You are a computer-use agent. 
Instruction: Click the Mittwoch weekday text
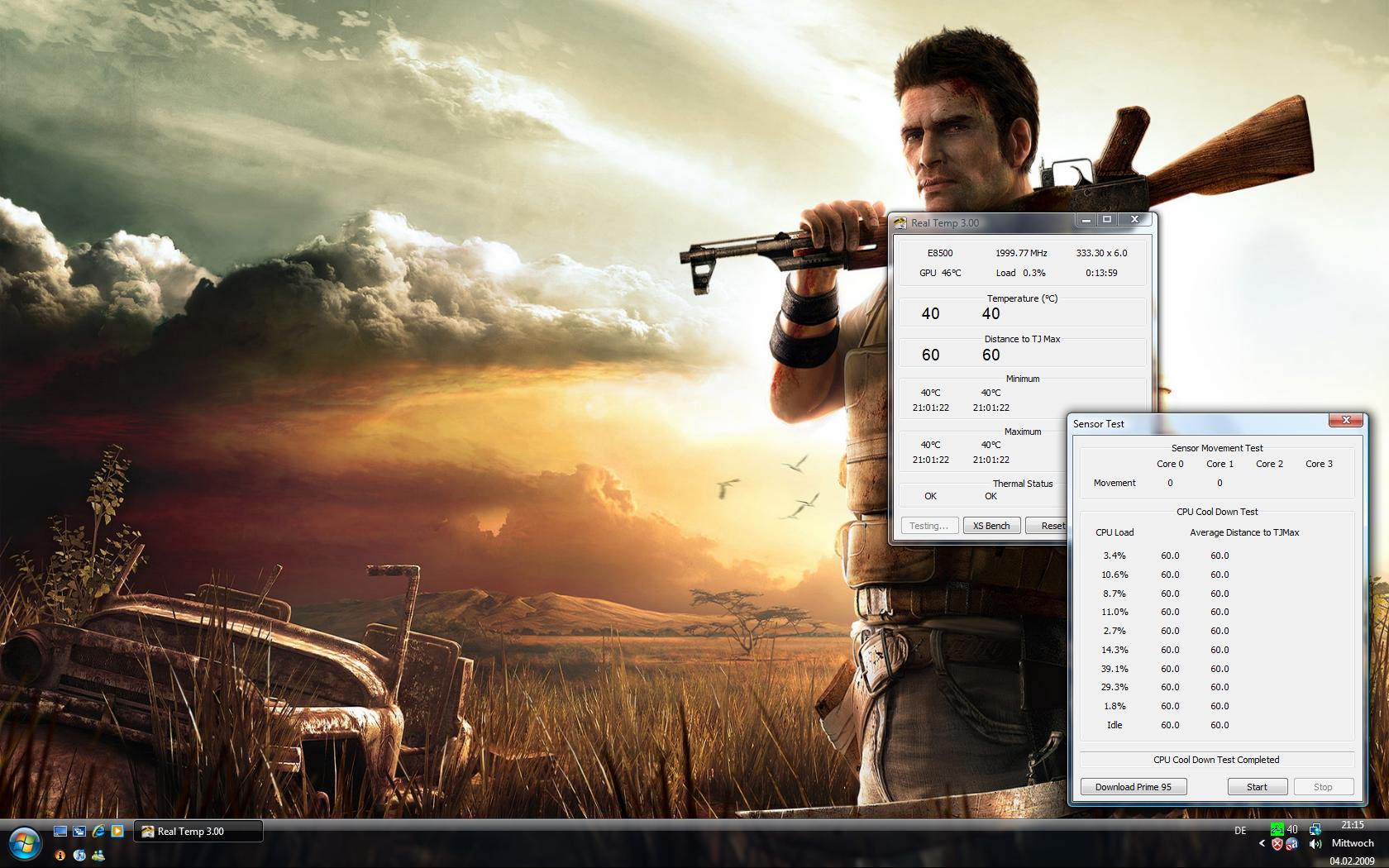1353,843
